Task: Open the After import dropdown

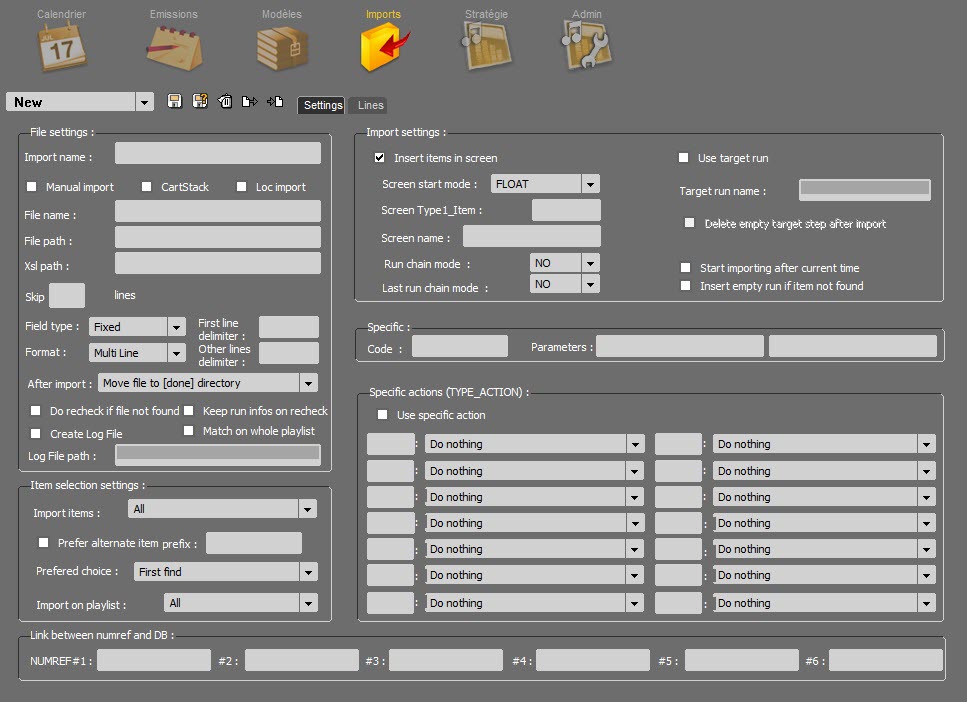Action: click(308, 383)
